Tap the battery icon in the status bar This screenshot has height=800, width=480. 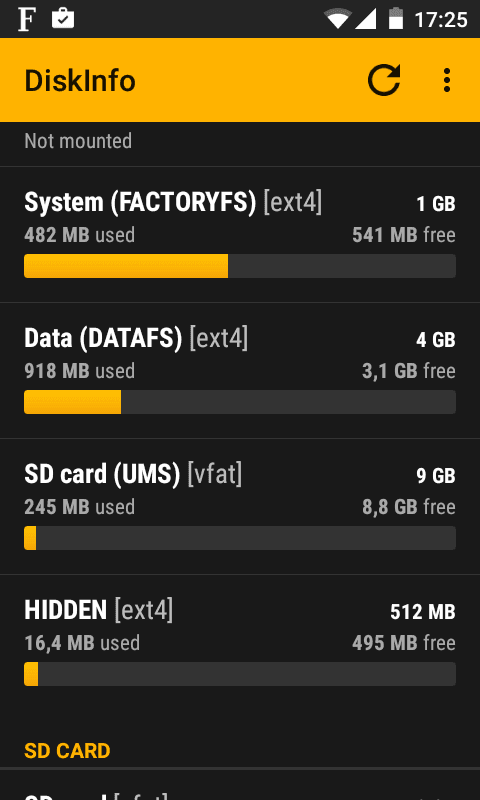click(396, 19)
